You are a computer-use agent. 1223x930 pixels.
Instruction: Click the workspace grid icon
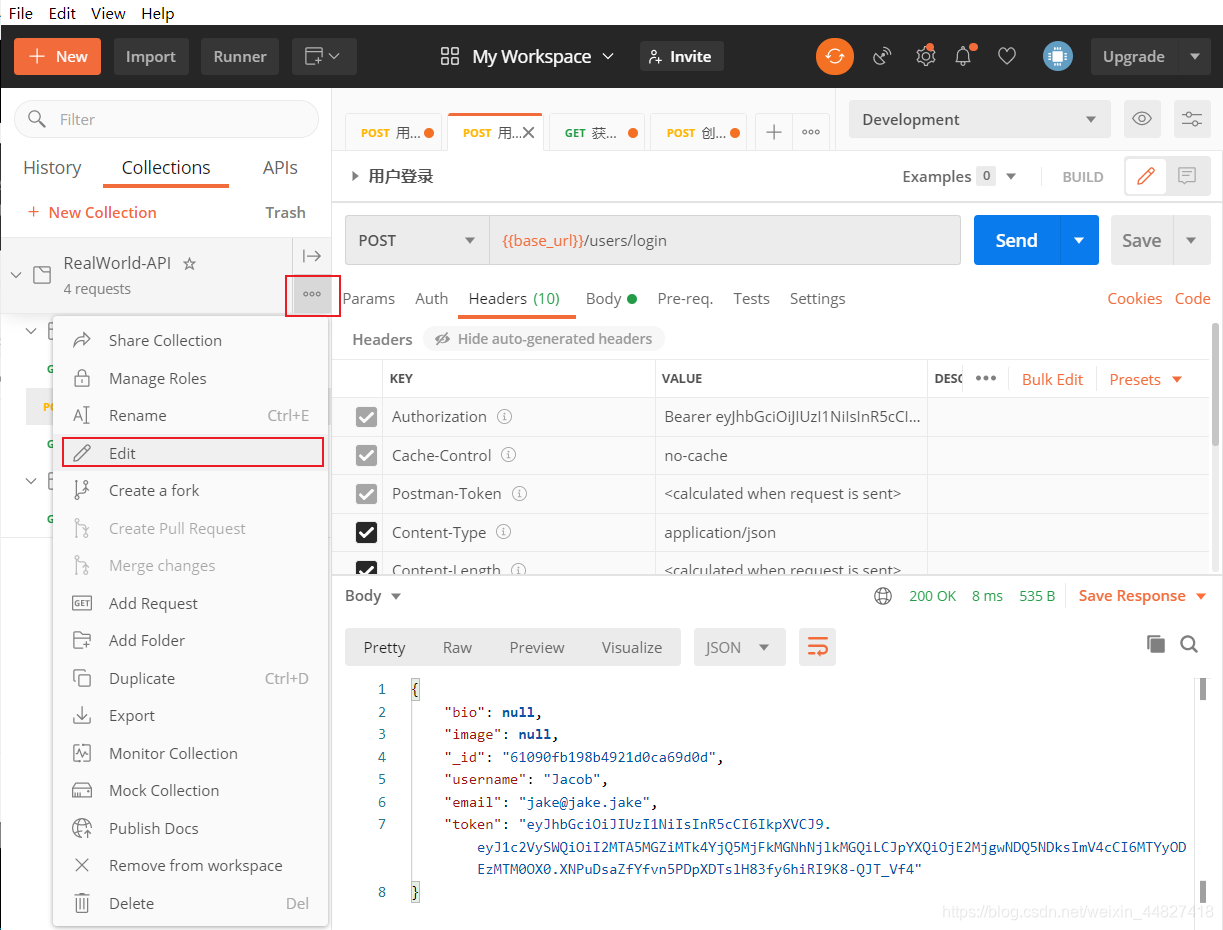[450, 56]
